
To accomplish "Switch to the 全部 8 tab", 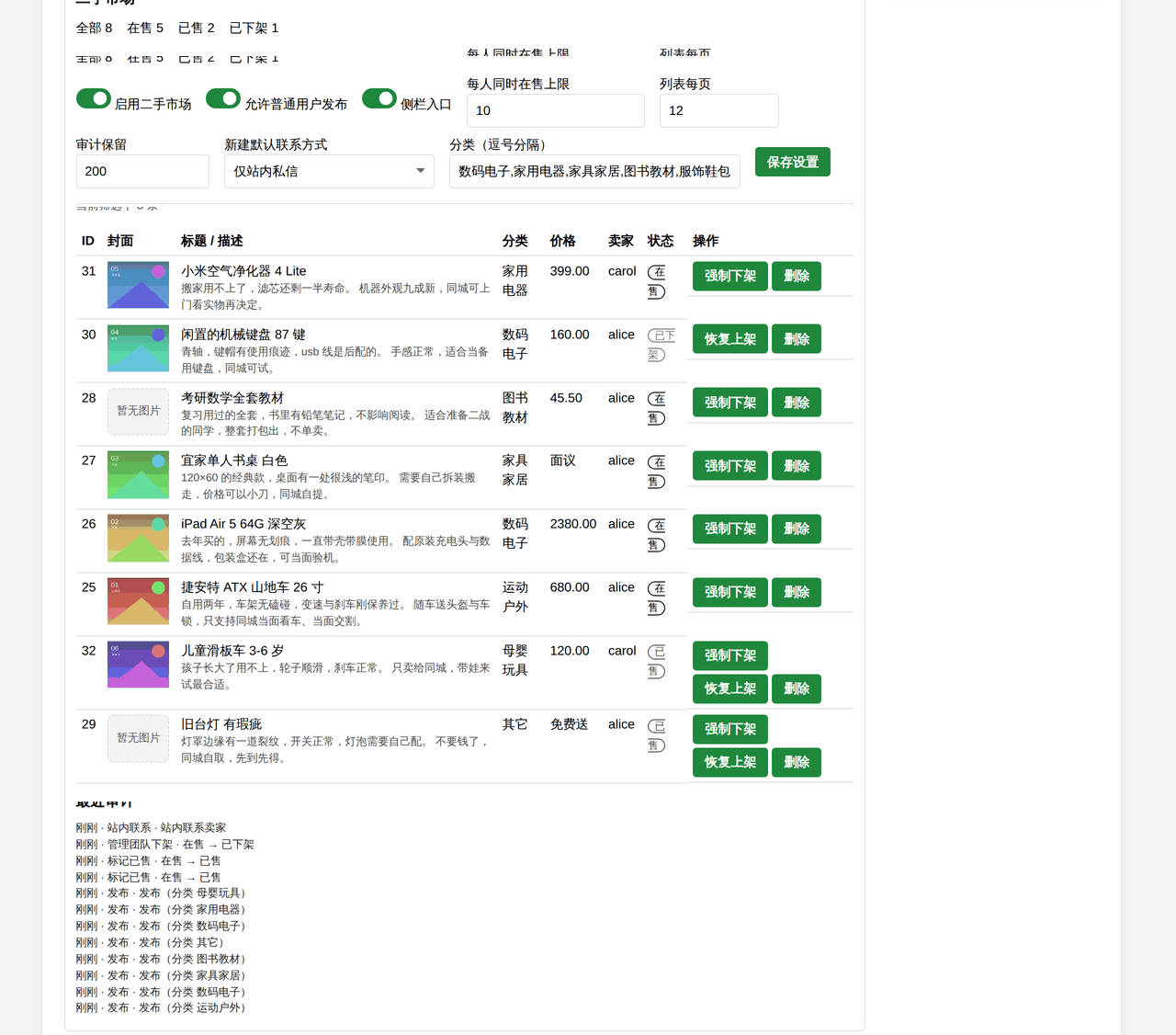I will click(94, 28).
